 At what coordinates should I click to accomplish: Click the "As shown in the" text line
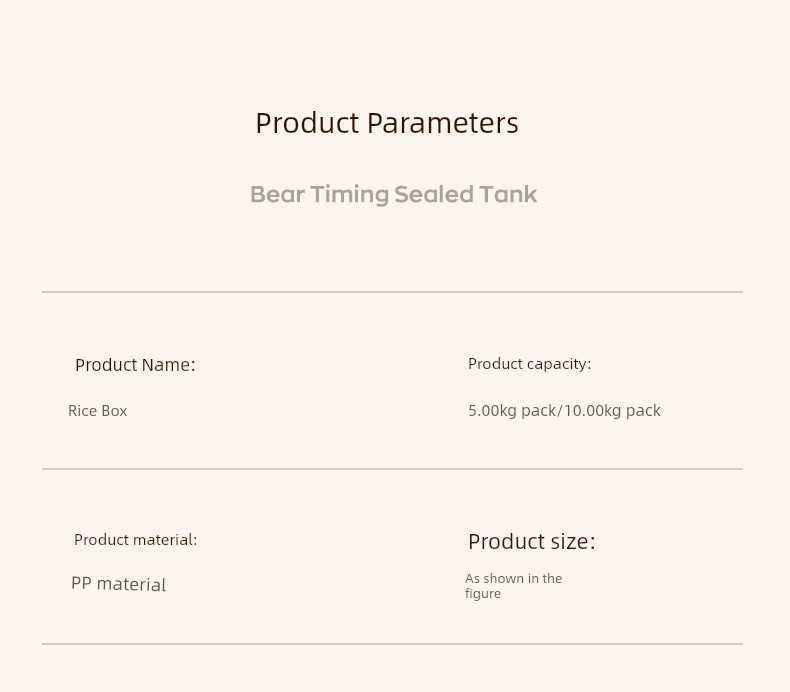[x=513, y=578]
